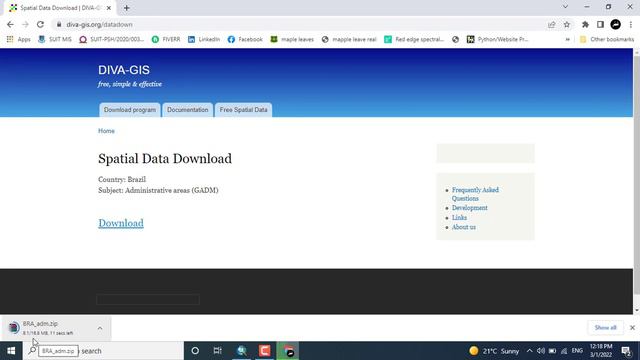Open Cortana circle icon on taskbar
This screenshot has height=360, width=640.
point(195,351)
